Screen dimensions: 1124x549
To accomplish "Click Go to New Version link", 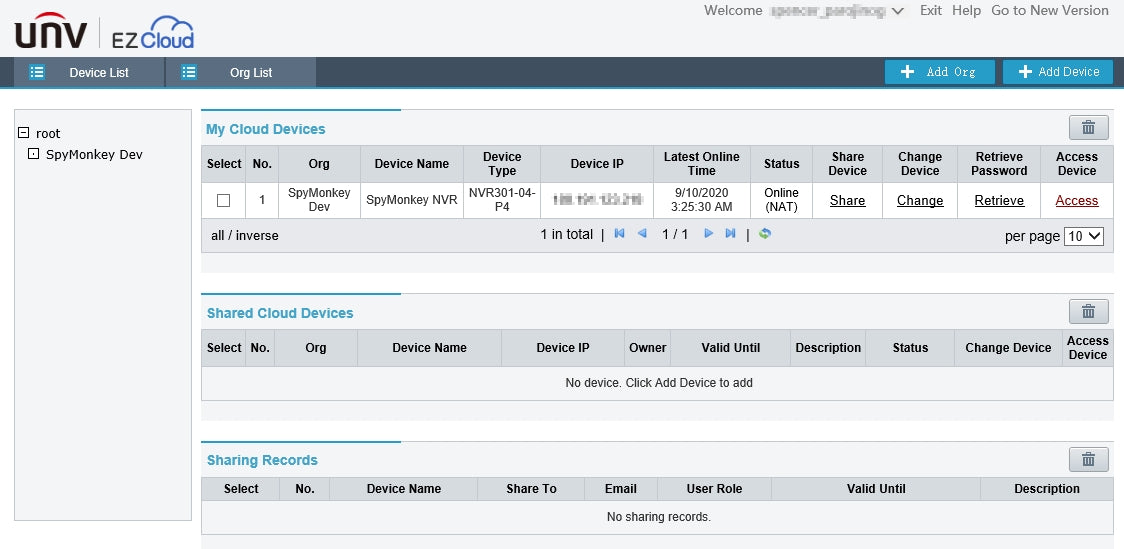I will click(x=1049, y=10).
